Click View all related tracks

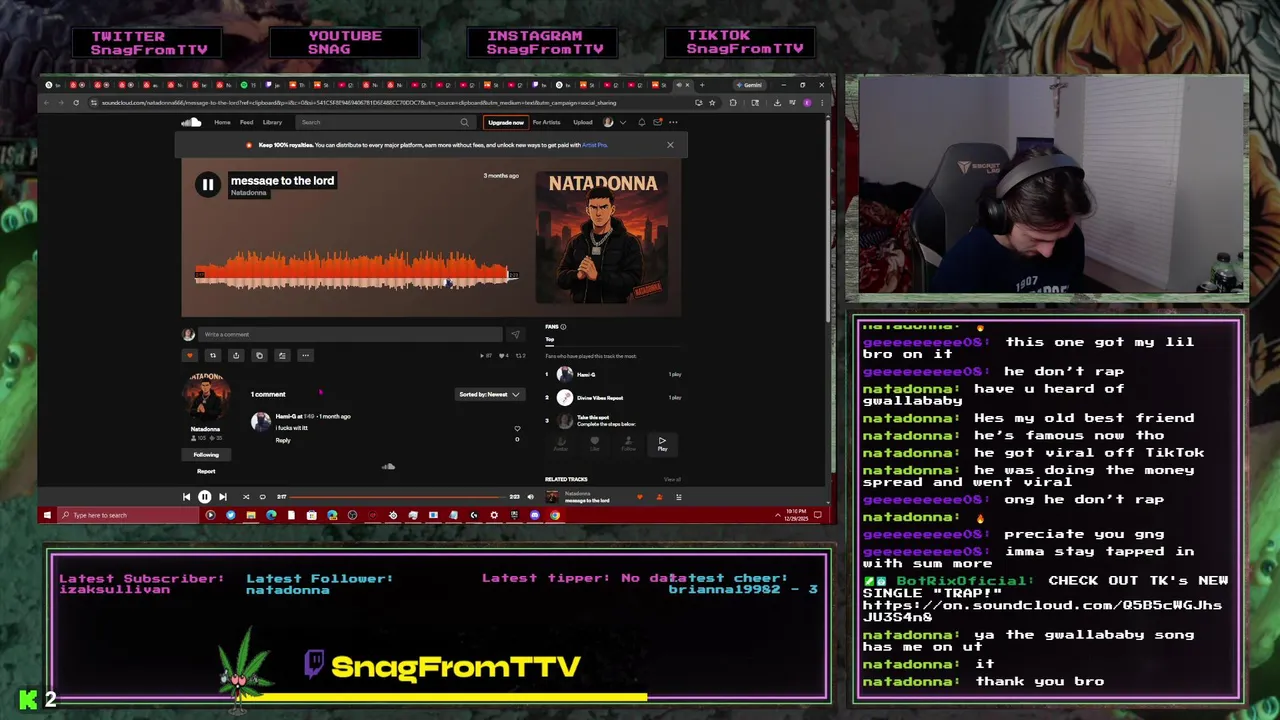tap(672, 479)
